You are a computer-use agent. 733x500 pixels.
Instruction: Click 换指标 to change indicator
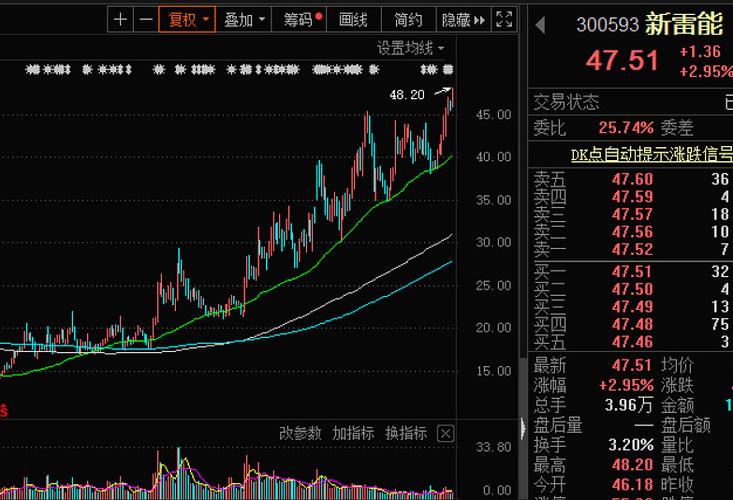[406, 433]
